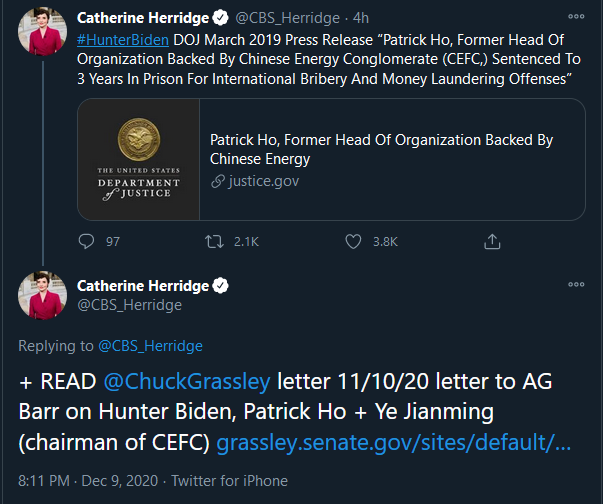Open the reply tweet's profile avatar
Image resolution: width=603 pixels, height=504 pixels.
click(42, 295)
